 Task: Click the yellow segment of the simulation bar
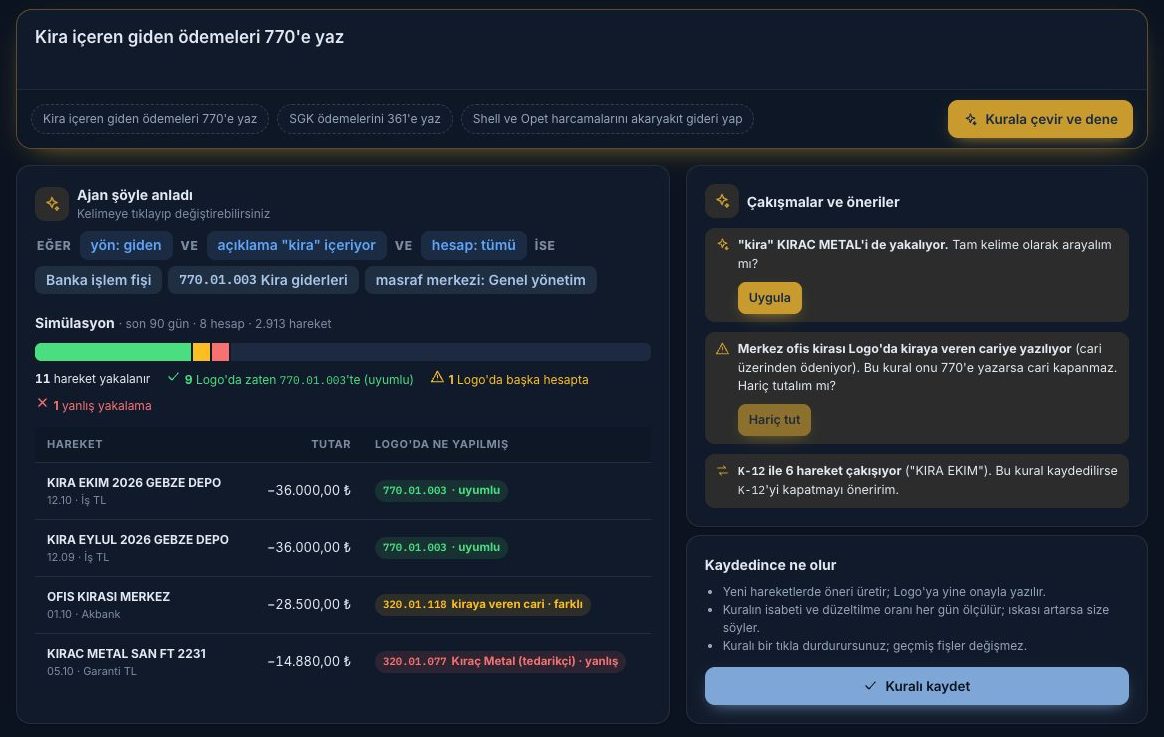coord(201,352)
